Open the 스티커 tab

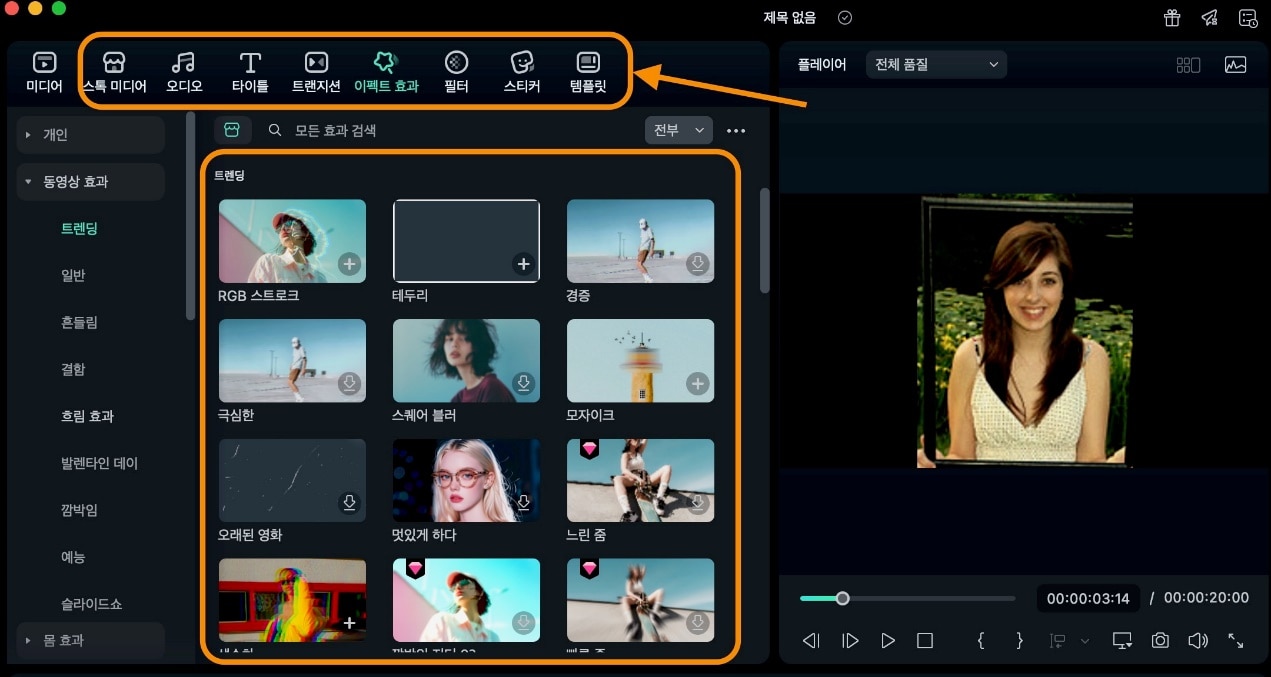[522, 73]
